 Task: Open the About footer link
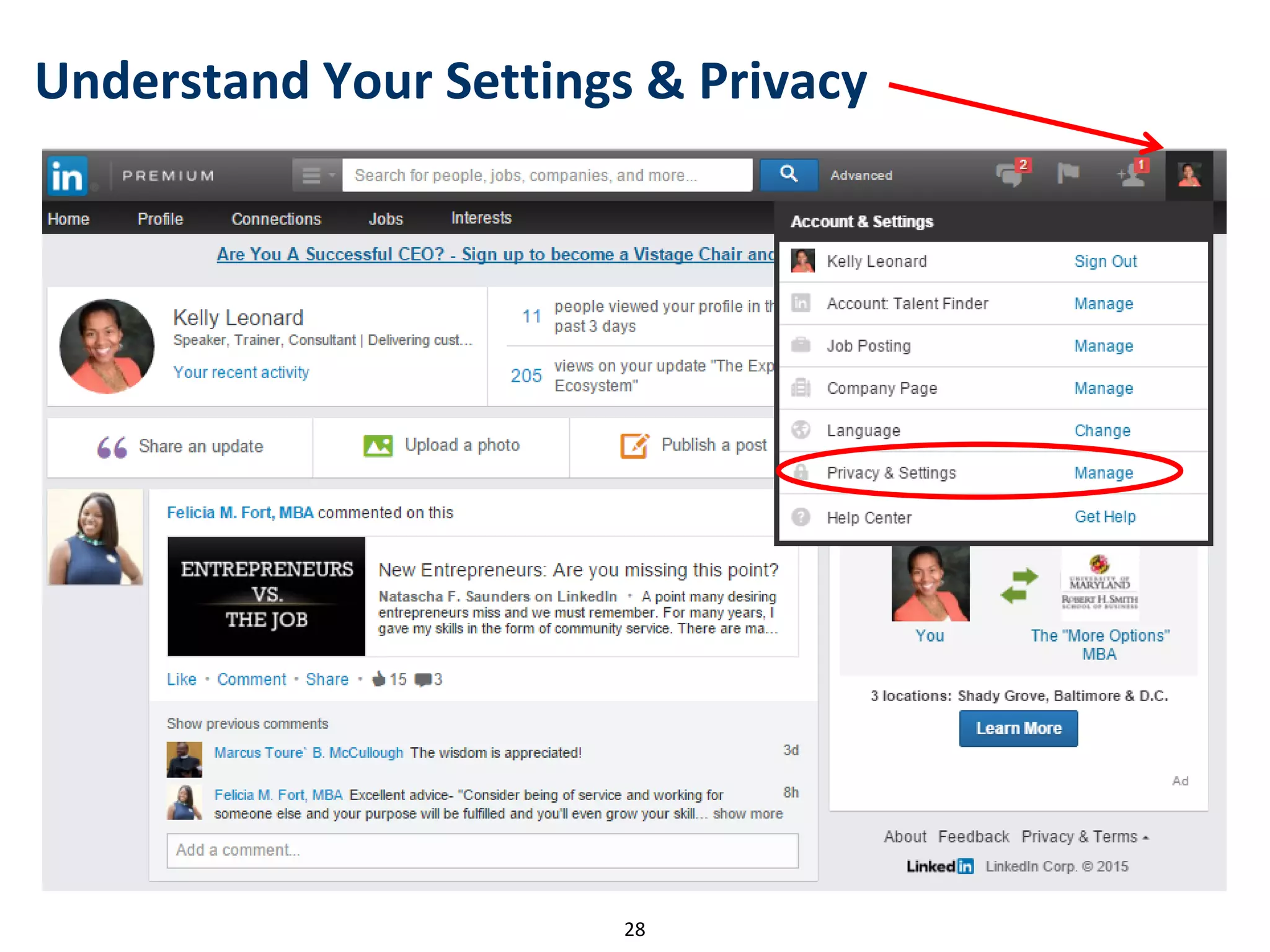pyautogui.click(x=905, y=837)
